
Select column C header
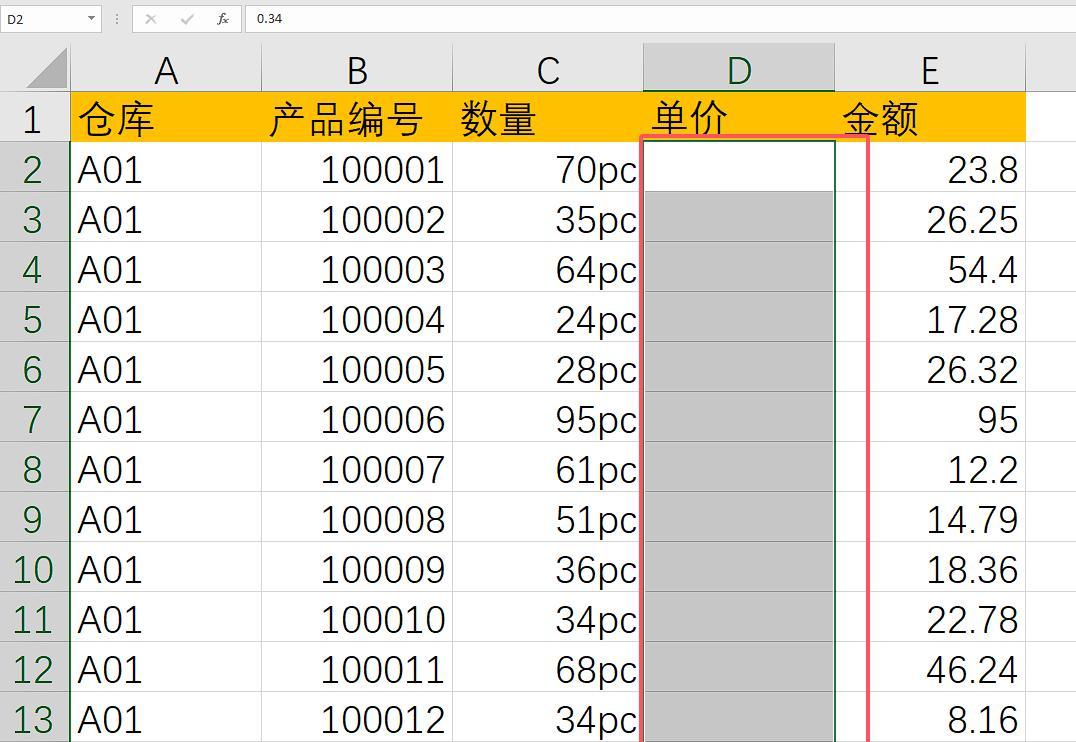coord(548,69)
